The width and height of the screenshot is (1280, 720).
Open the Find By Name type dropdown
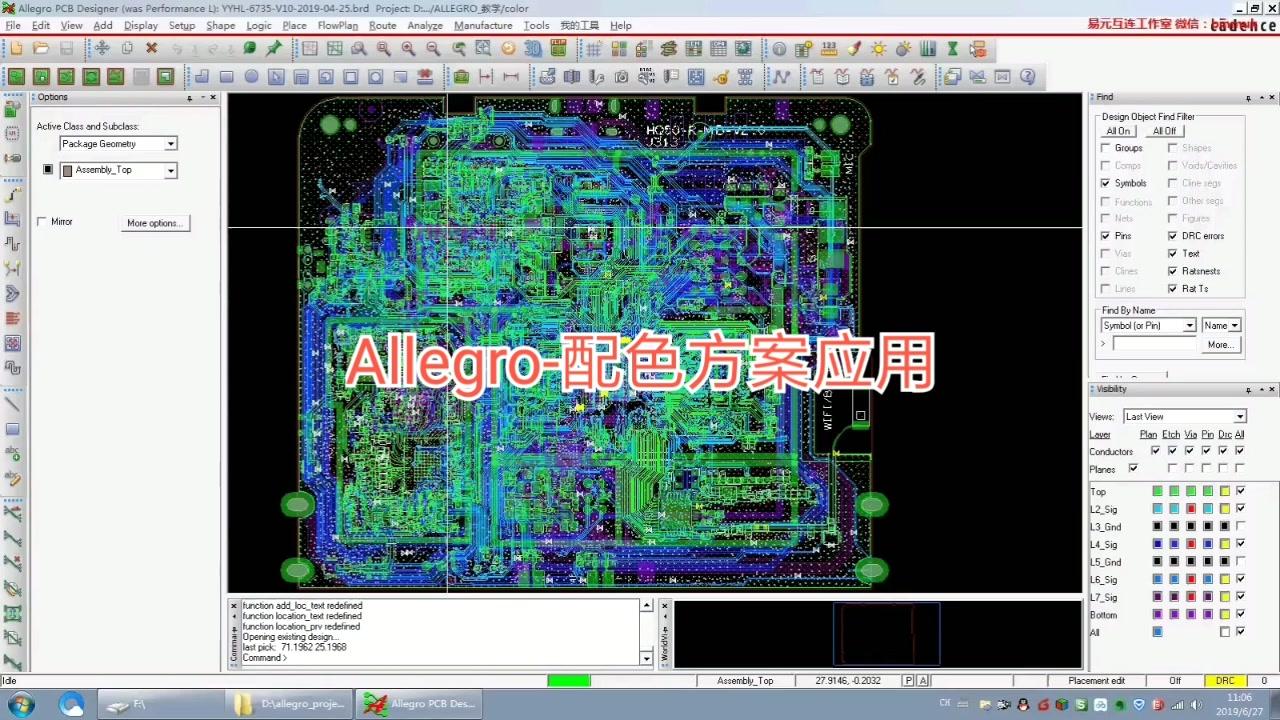[x=1188, y=325]
